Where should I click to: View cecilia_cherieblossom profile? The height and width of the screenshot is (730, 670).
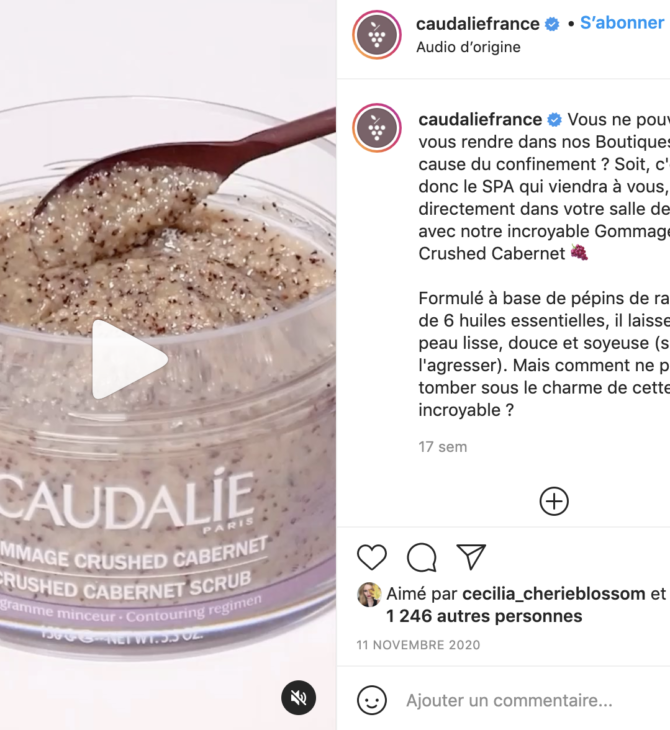click(554, 594)
